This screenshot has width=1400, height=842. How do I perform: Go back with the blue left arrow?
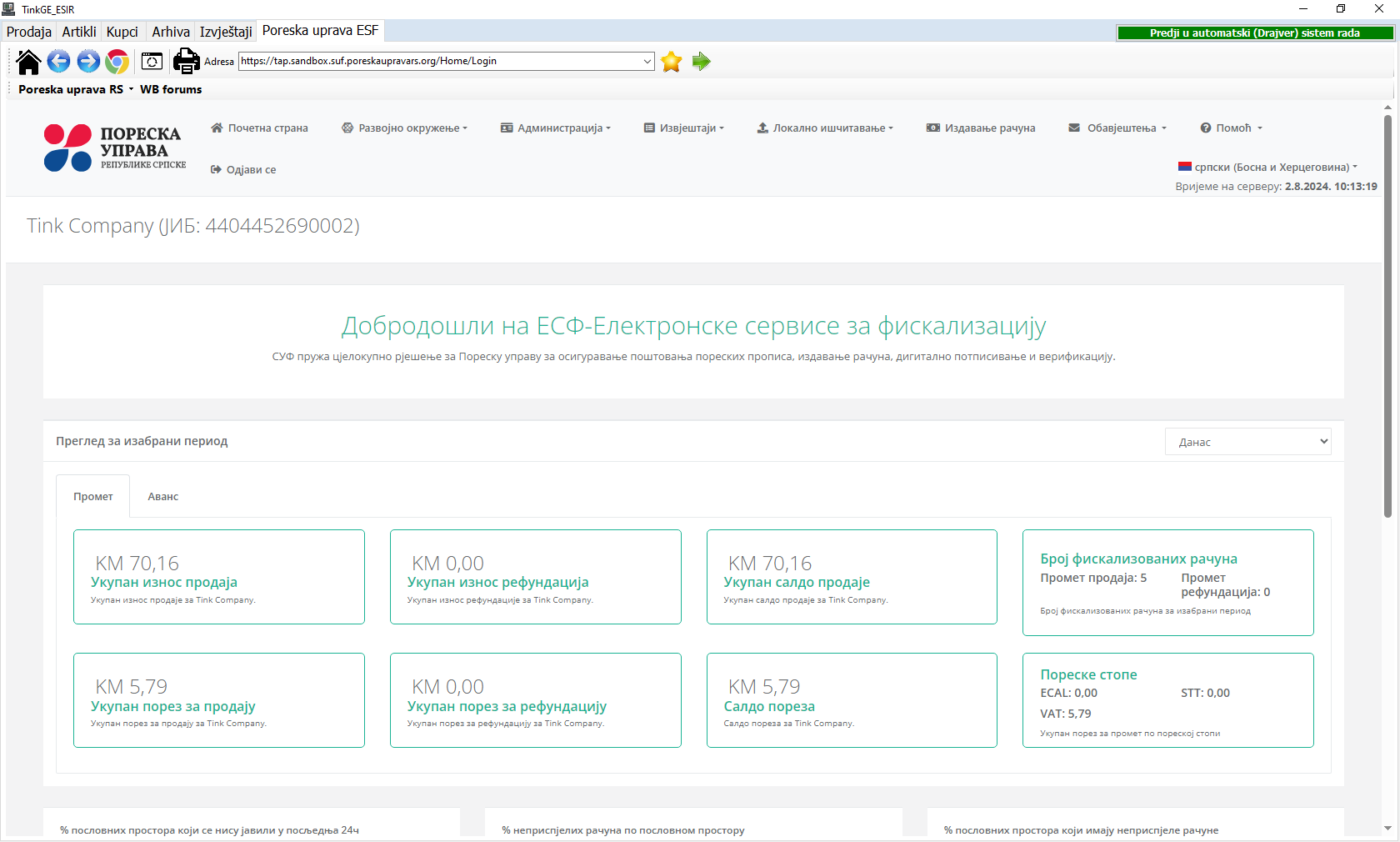pos(58,62)
